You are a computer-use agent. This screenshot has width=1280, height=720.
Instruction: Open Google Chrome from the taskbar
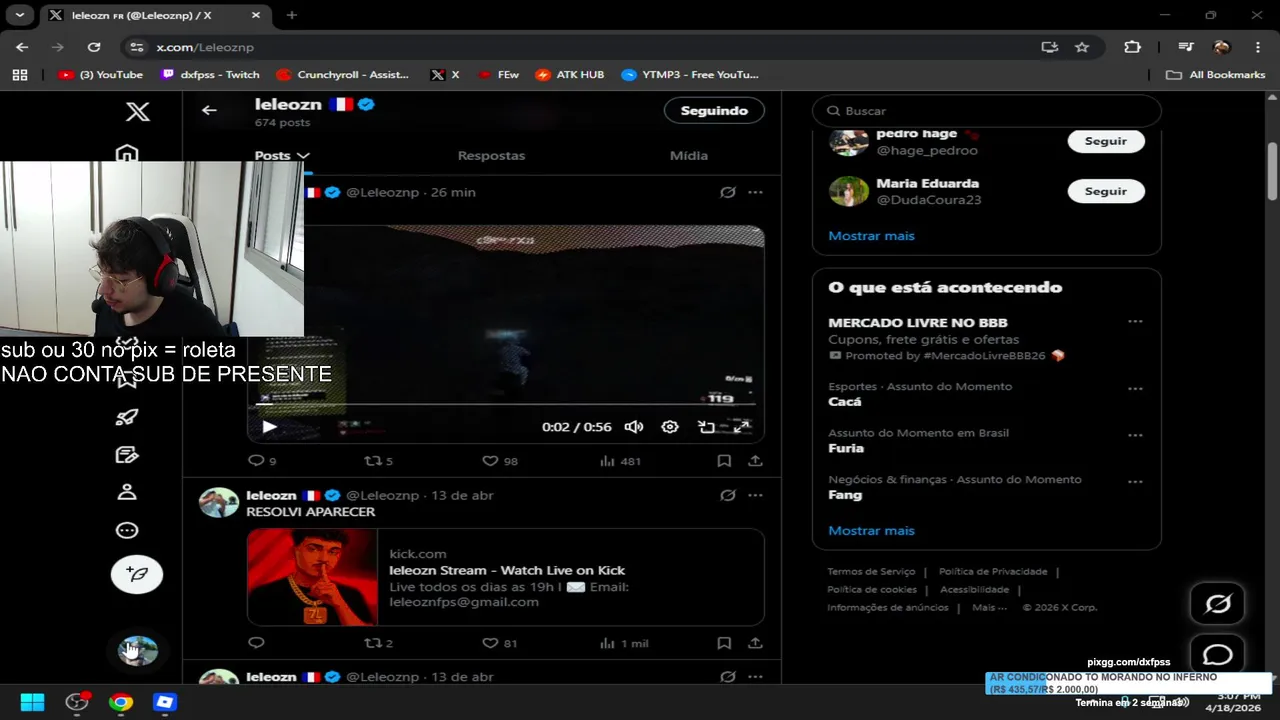(121, 702)
